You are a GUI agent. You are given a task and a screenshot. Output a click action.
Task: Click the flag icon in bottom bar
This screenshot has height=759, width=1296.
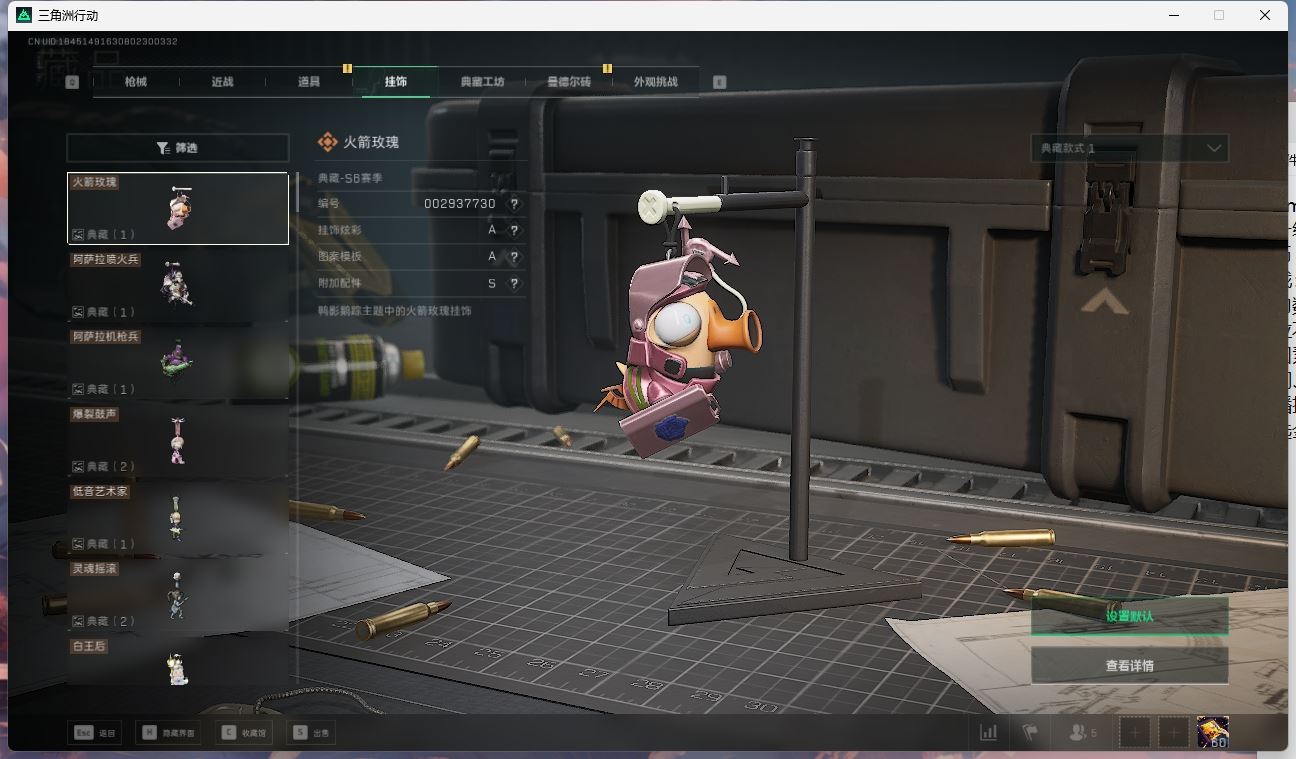point(1030,733)
